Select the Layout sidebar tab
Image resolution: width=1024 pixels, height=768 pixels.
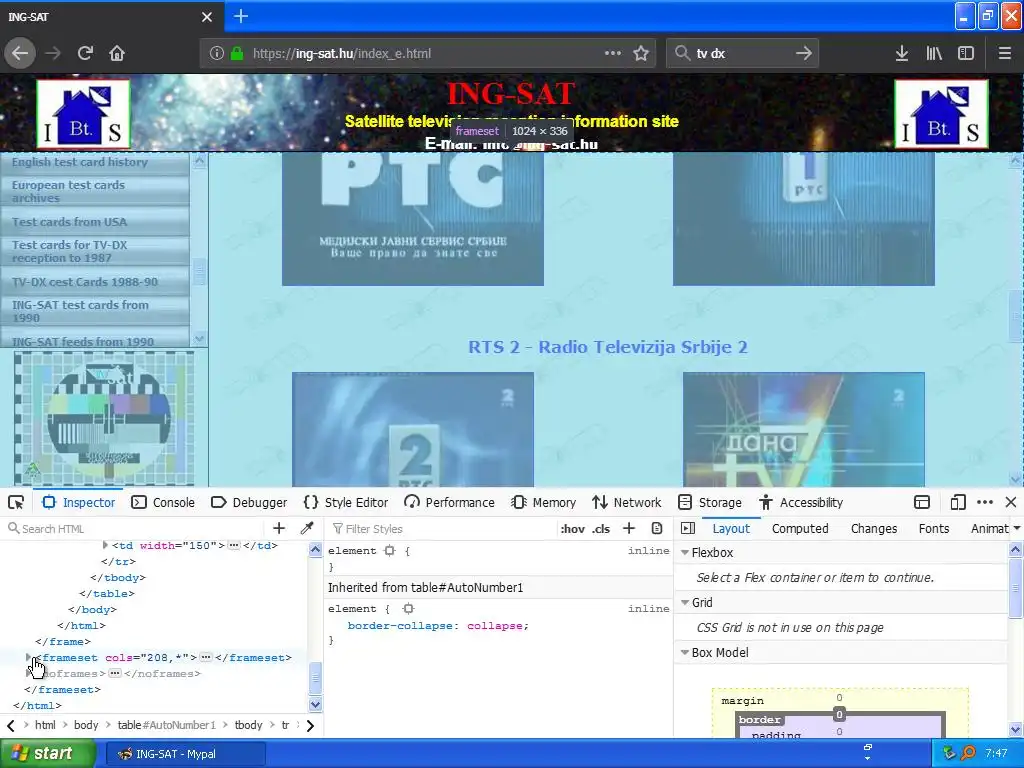click(x=731, y=528)
